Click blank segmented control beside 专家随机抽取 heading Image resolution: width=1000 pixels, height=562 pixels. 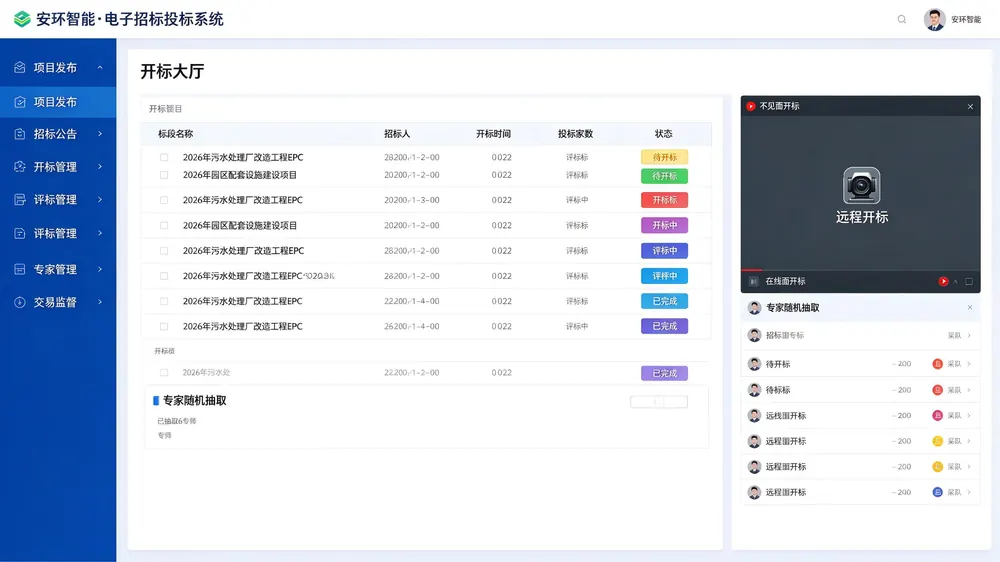pos(659,401)
